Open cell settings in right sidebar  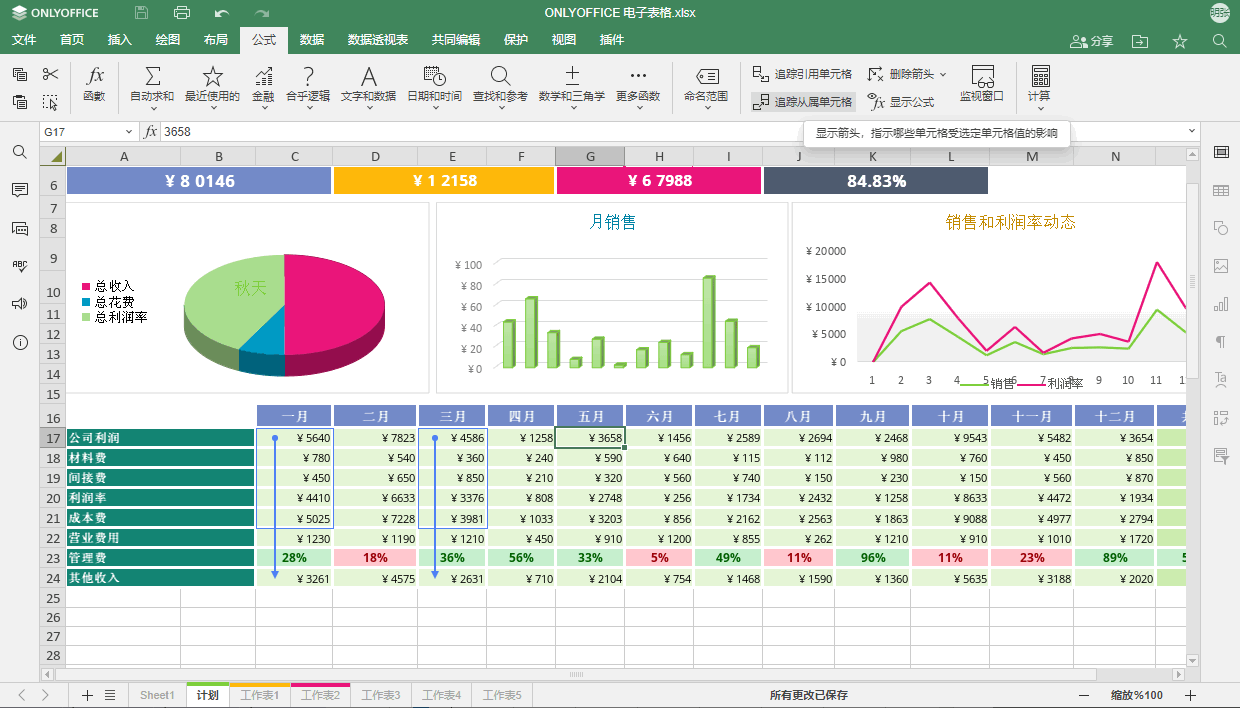(x=1221, y=152)
